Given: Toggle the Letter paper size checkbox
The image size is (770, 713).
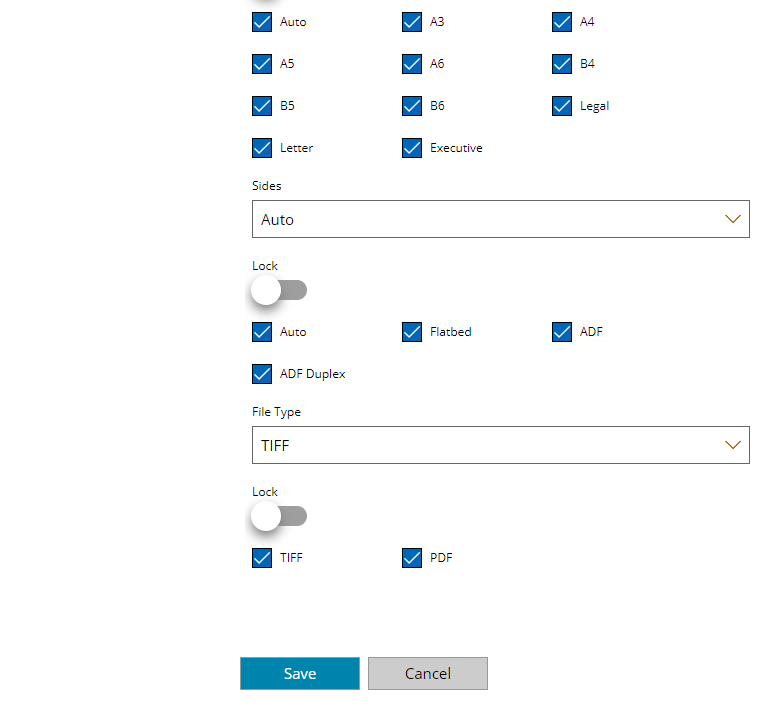Looking at the screenshot, I should (262, 148).
